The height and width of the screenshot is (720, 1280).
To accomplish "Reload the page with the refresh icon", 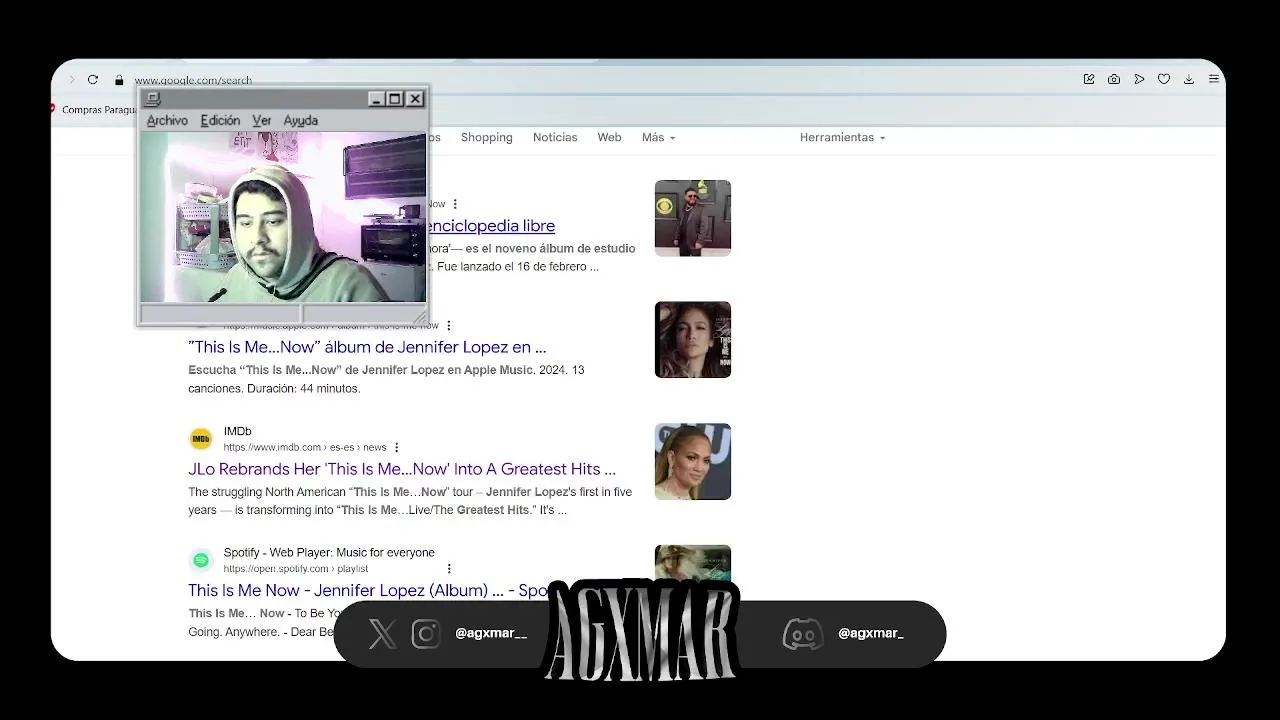I will 93,80.
